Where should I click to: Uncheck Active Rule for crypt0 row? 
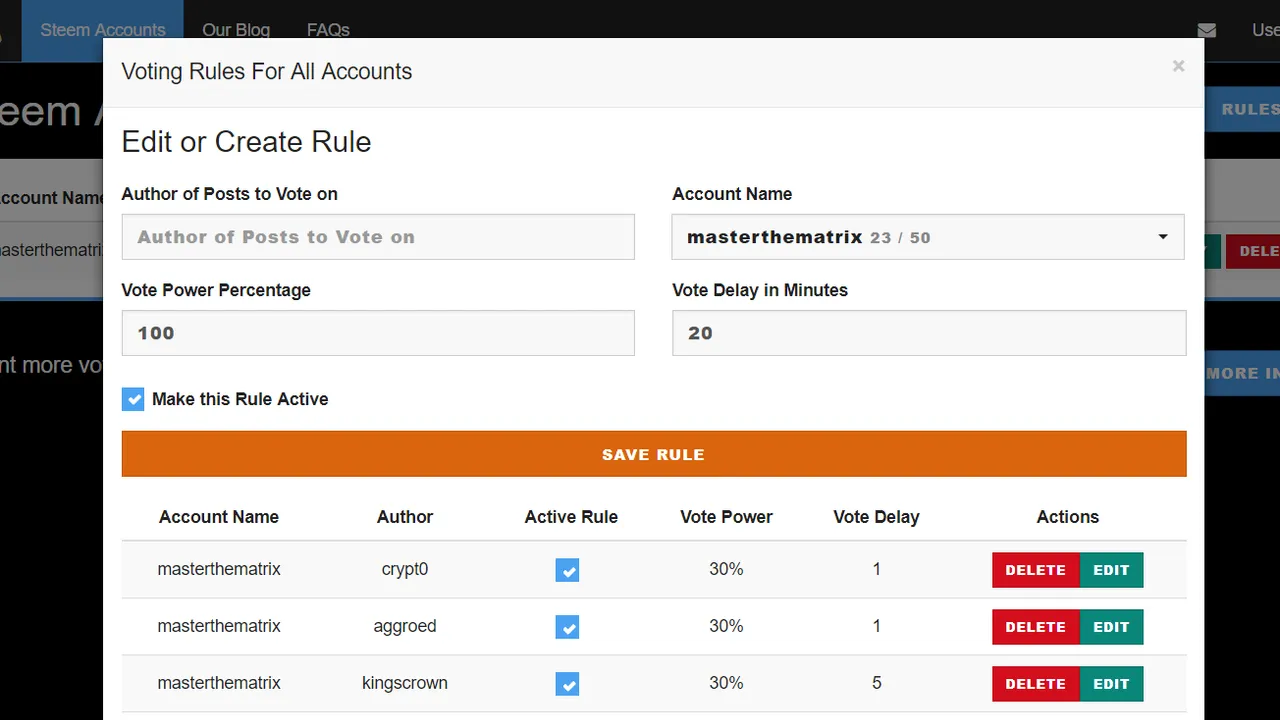coord(567,571)
